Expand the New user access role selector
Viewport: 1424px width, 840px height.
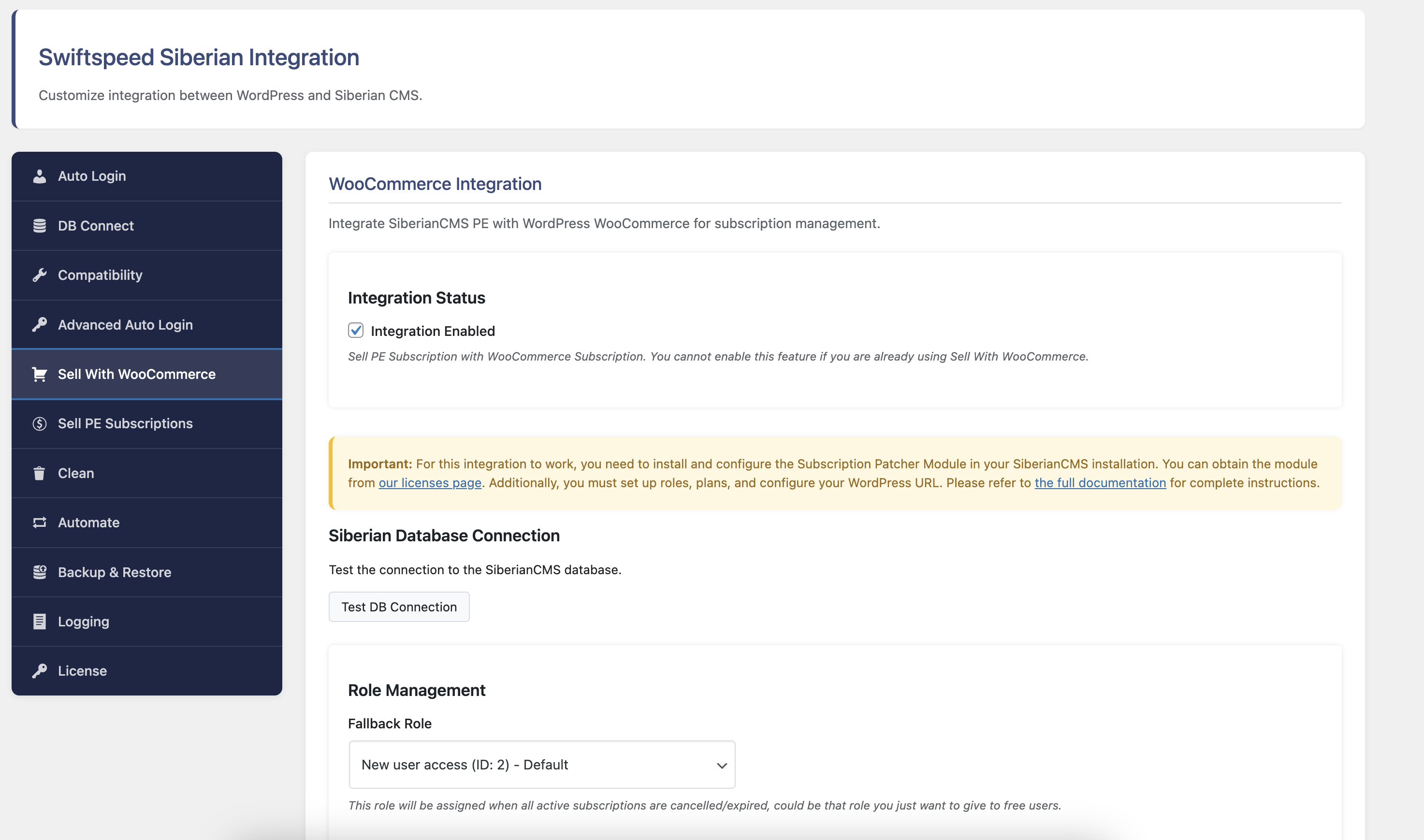[x=542, y=764]
